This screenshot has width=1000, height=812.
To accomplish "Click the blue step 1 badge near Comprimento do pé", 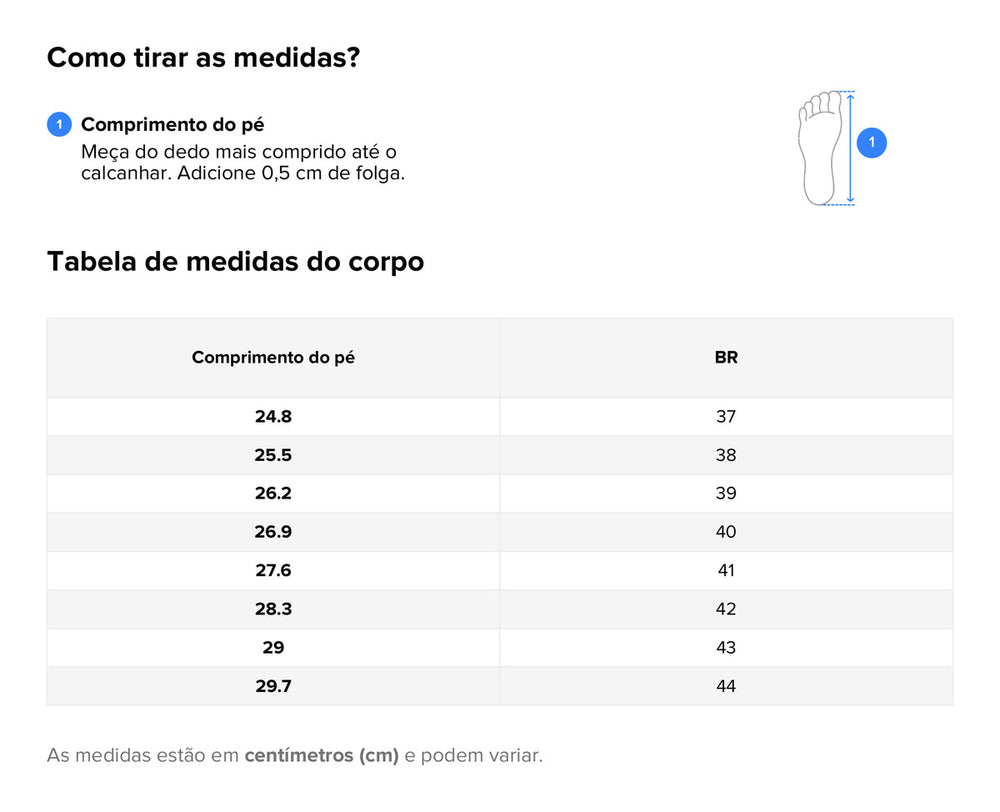I will 59,125.
